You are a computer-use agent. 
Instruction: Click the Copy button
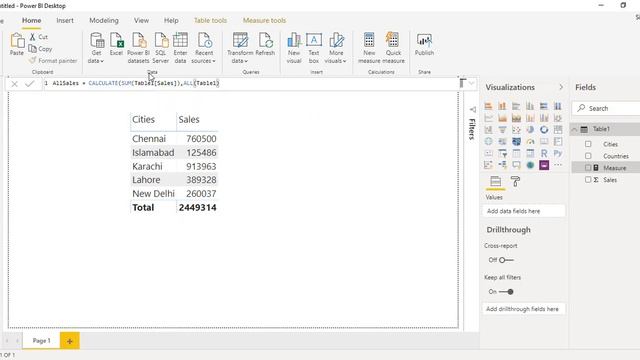pos(40,49)
